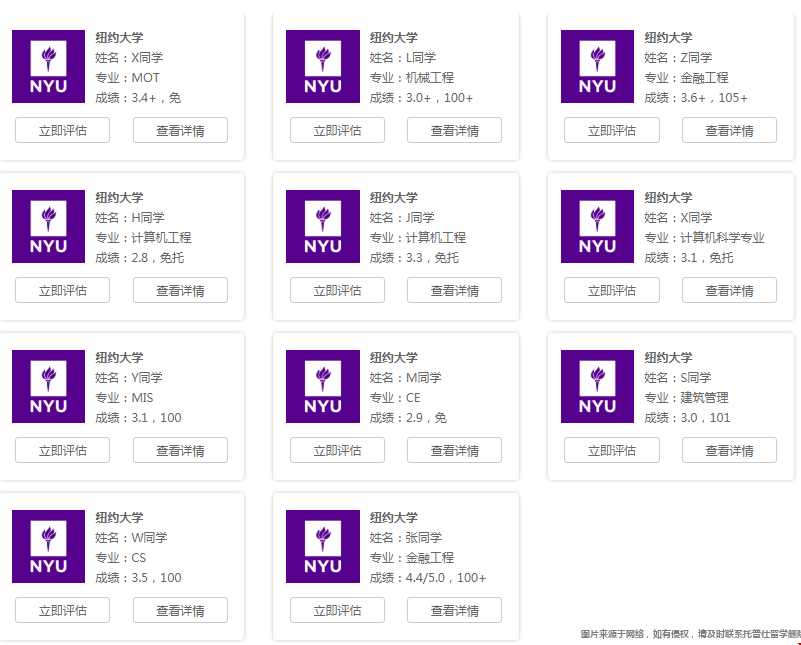Click 立即评估 on Z同学 金融工程 card
Screen dimensions: 801x645
pyautogui.click(x=611, y=130)
